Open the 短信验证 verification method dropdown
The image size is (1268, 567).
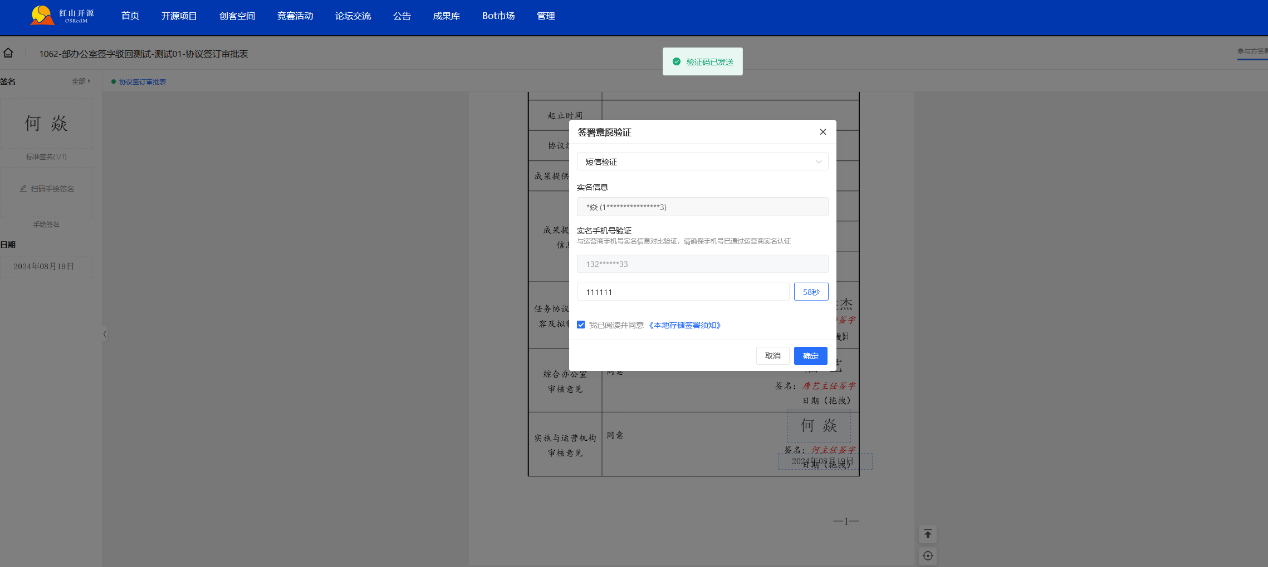click(x=702, y=161)
